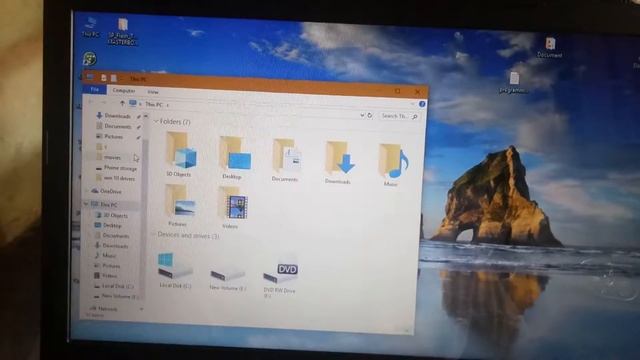Select Downloads under This PC tree
This screenshot has height=360, width=640.
[x=115, y=246]
